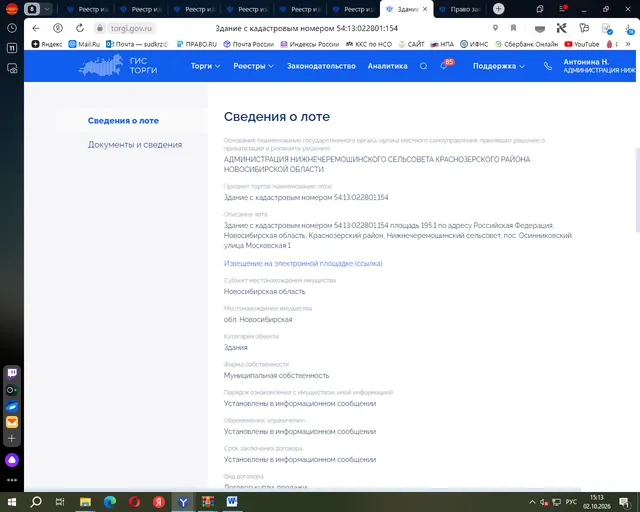
Task: Open the Почта России bookmark
Action: [248, 44]
